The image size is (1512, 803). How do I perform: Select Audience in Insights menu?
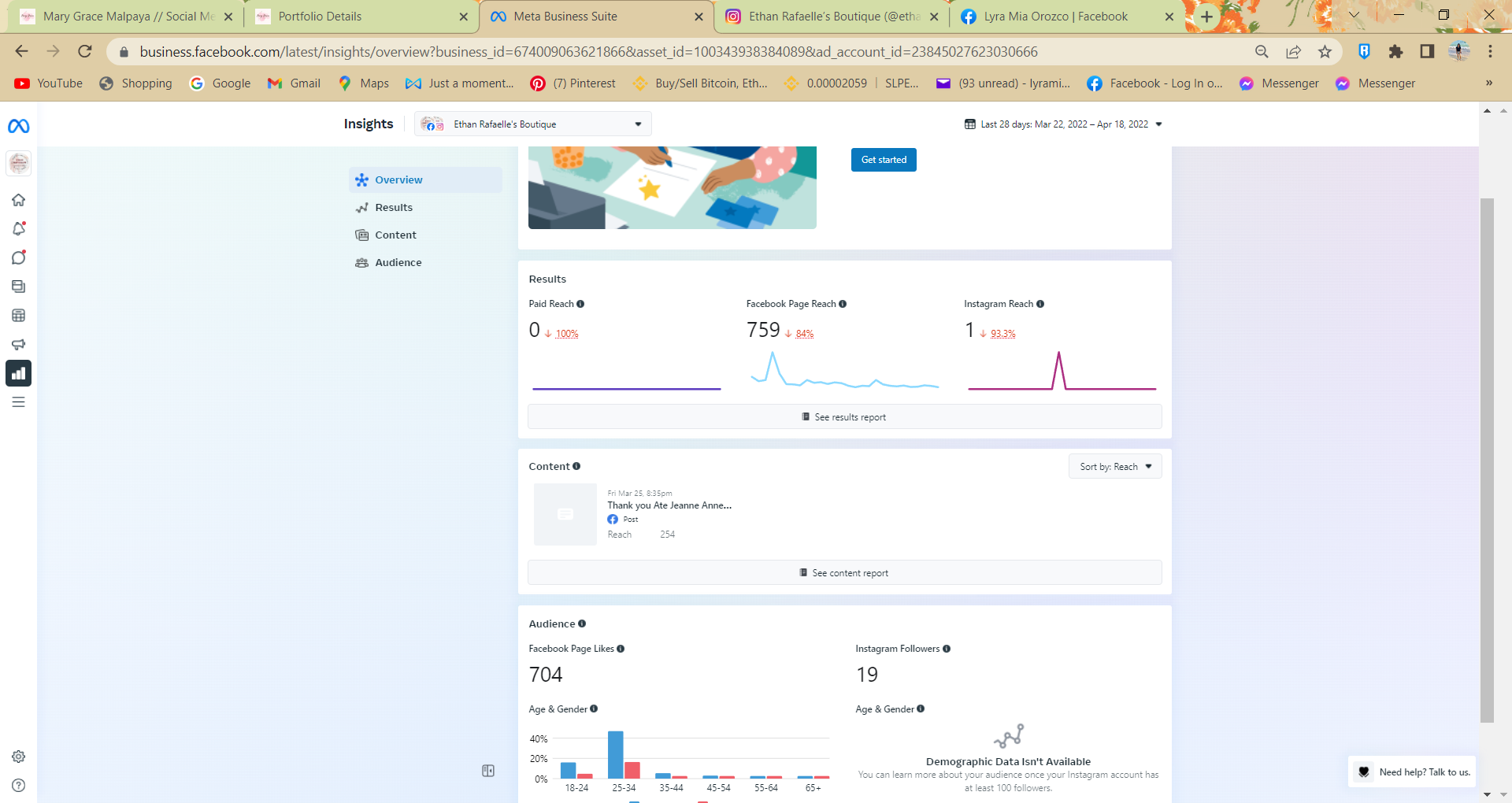click(398, 263)
